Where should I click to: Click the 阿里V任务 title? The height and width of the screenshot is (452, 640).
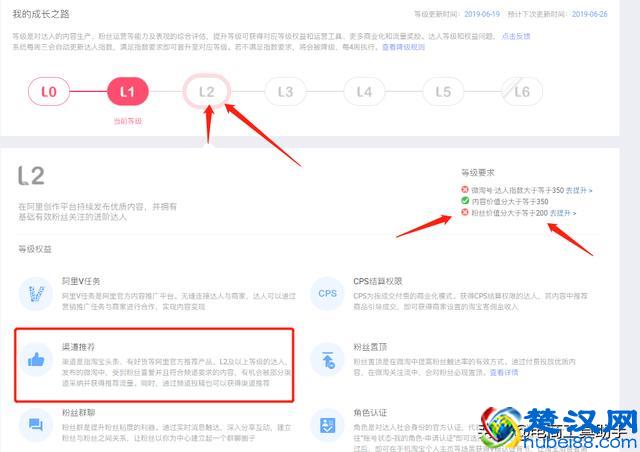(81, 281)
